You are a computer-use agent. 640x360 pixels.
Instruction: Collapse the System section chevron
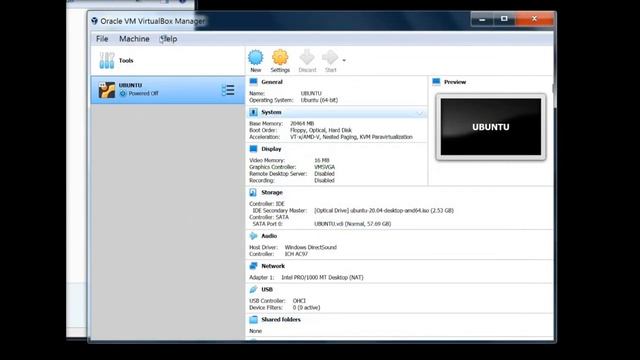pyautogui.click(x=420, y=113)
